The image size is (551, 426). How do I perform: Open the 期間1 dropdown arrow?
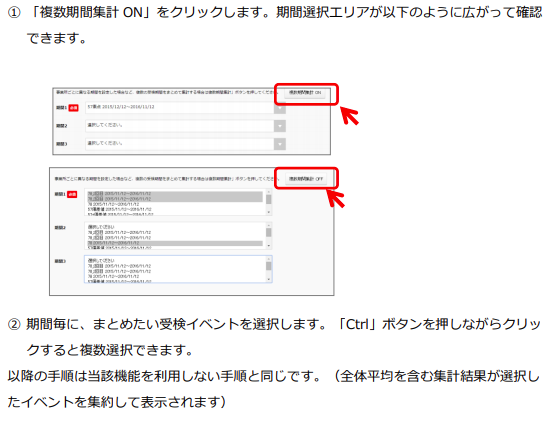[280, 109]
